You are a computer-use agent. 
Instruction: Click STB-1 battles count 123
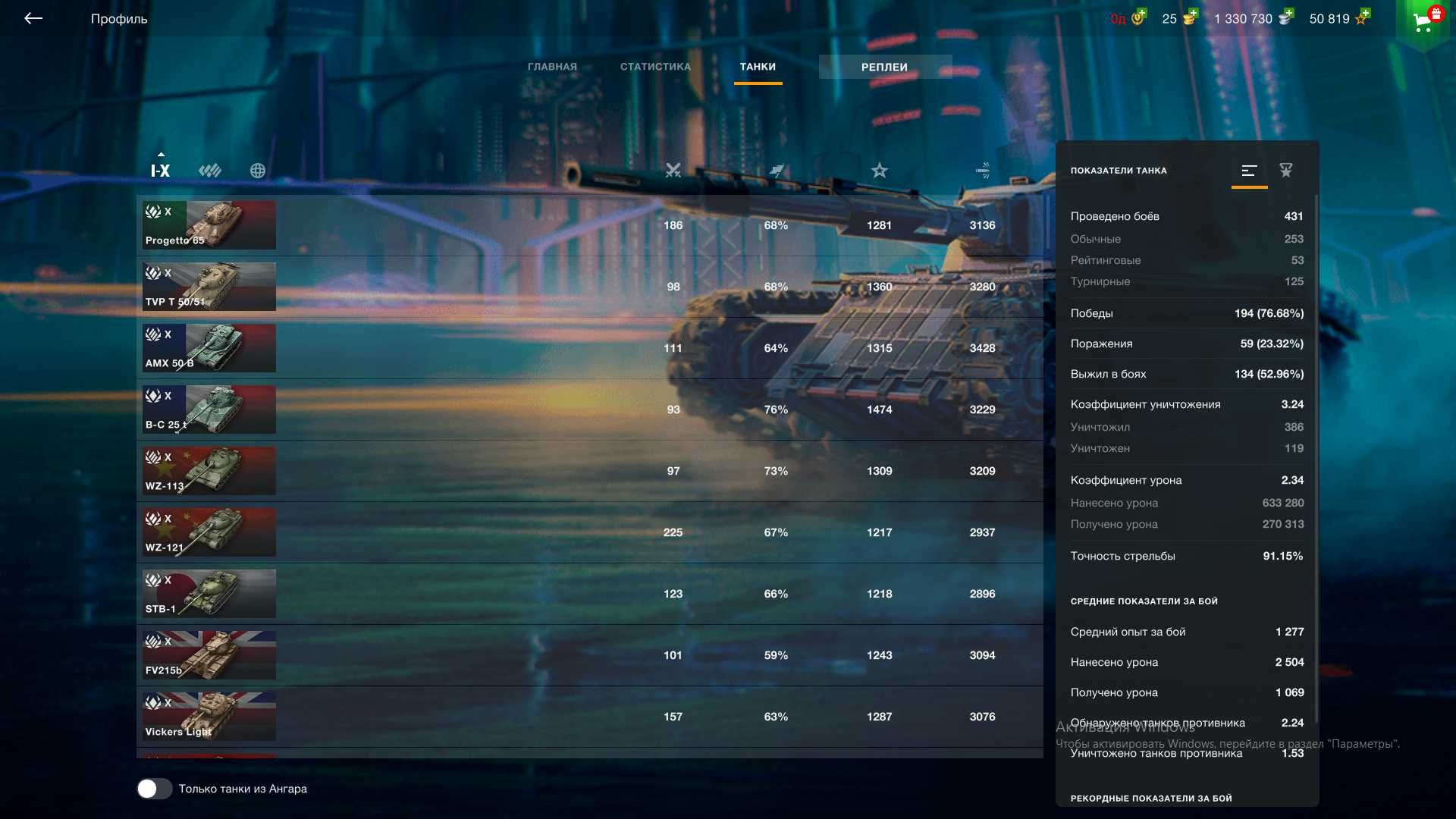coord(673,594)
